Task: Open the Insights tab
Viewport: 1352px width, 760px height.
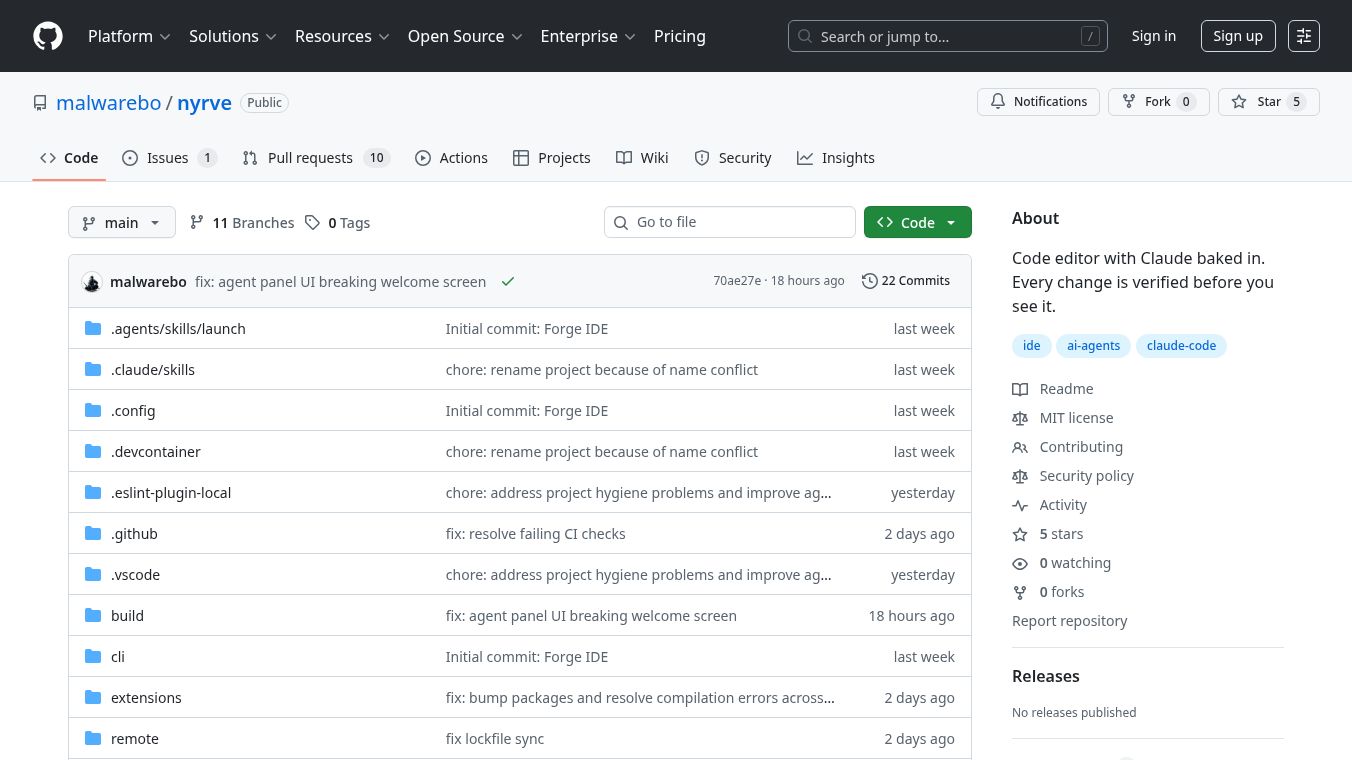Action: click(x=836, y=158)
